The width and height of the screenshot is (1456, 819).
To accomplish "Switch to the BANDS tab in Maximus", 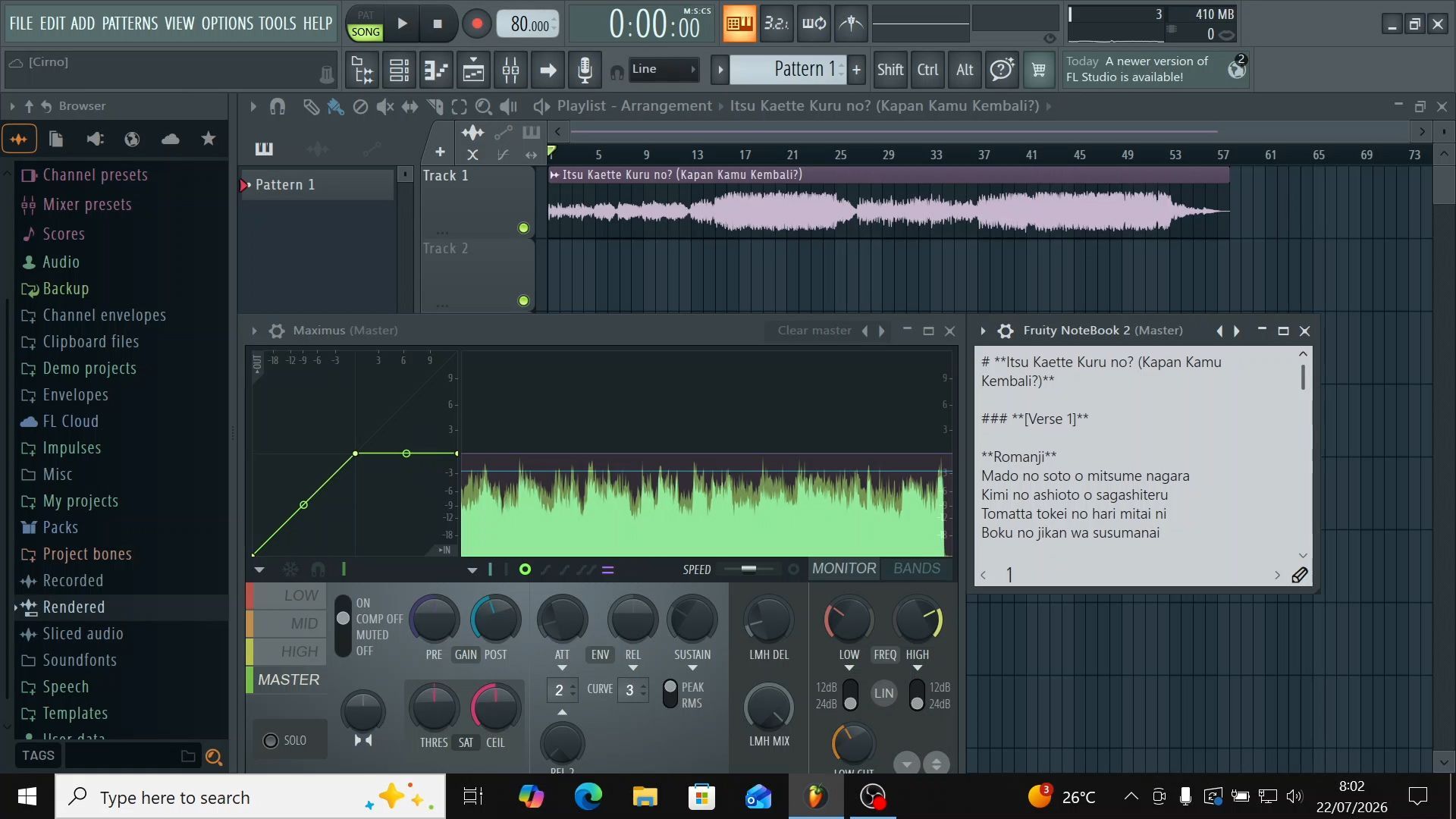I will 917,569.
